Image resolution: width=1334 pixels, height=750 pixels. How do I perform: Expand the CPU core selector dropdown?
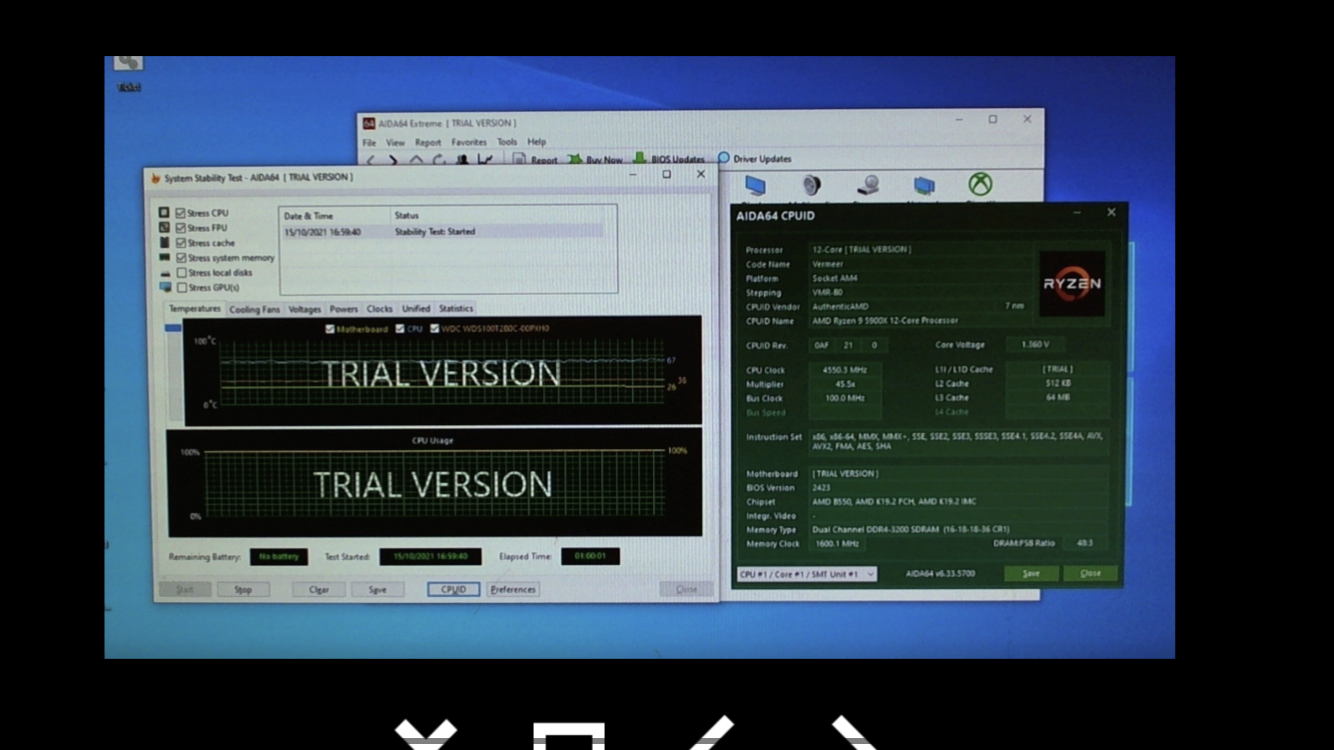[870, 574]
